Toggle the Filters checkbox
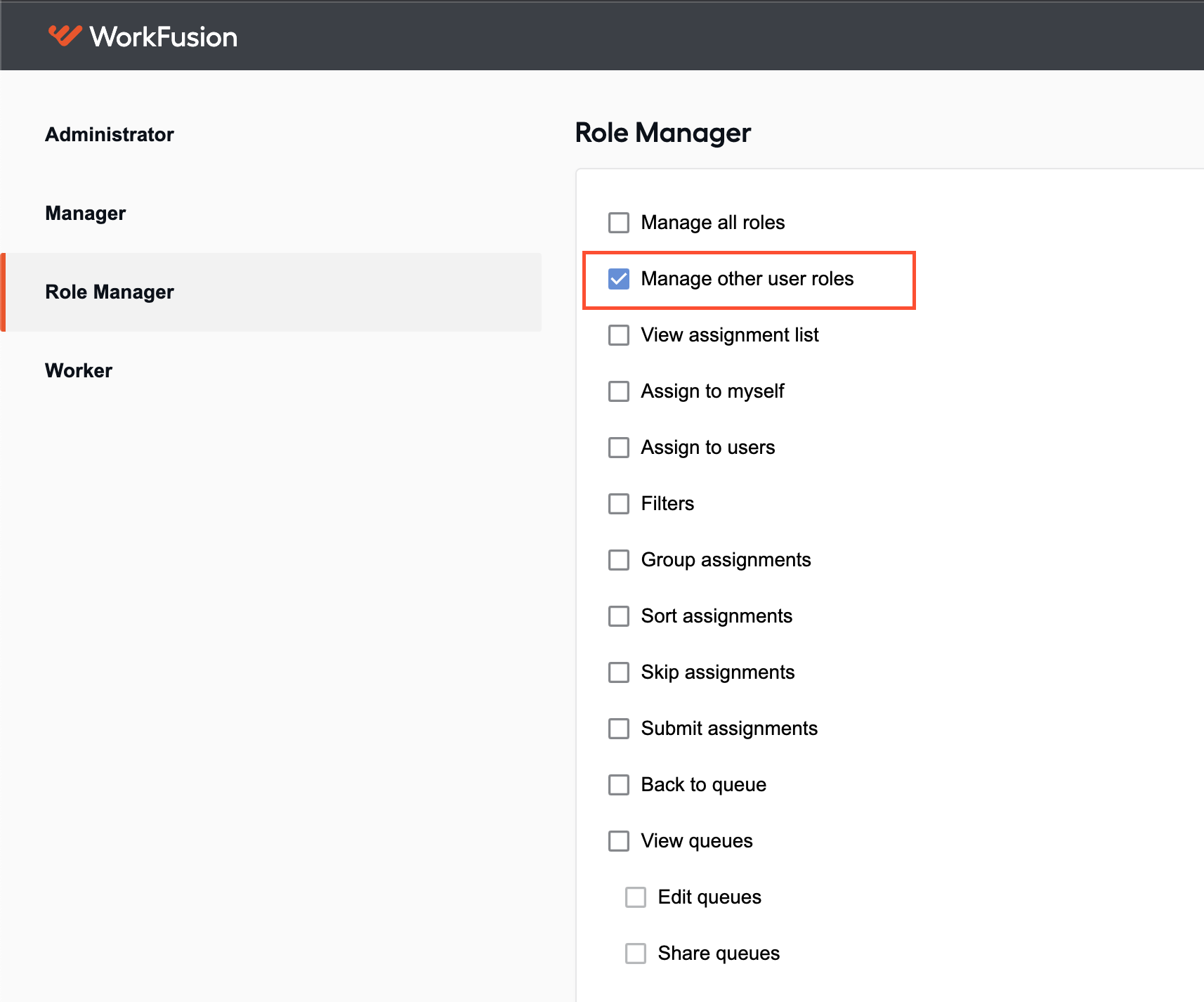 (x=619, y=504)
